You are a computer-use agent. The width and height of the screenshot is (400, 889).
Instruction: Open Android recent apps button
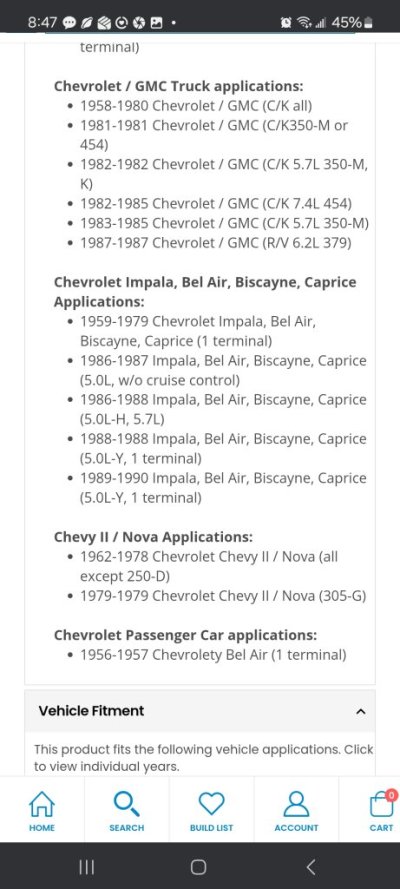tap(87, 866)
